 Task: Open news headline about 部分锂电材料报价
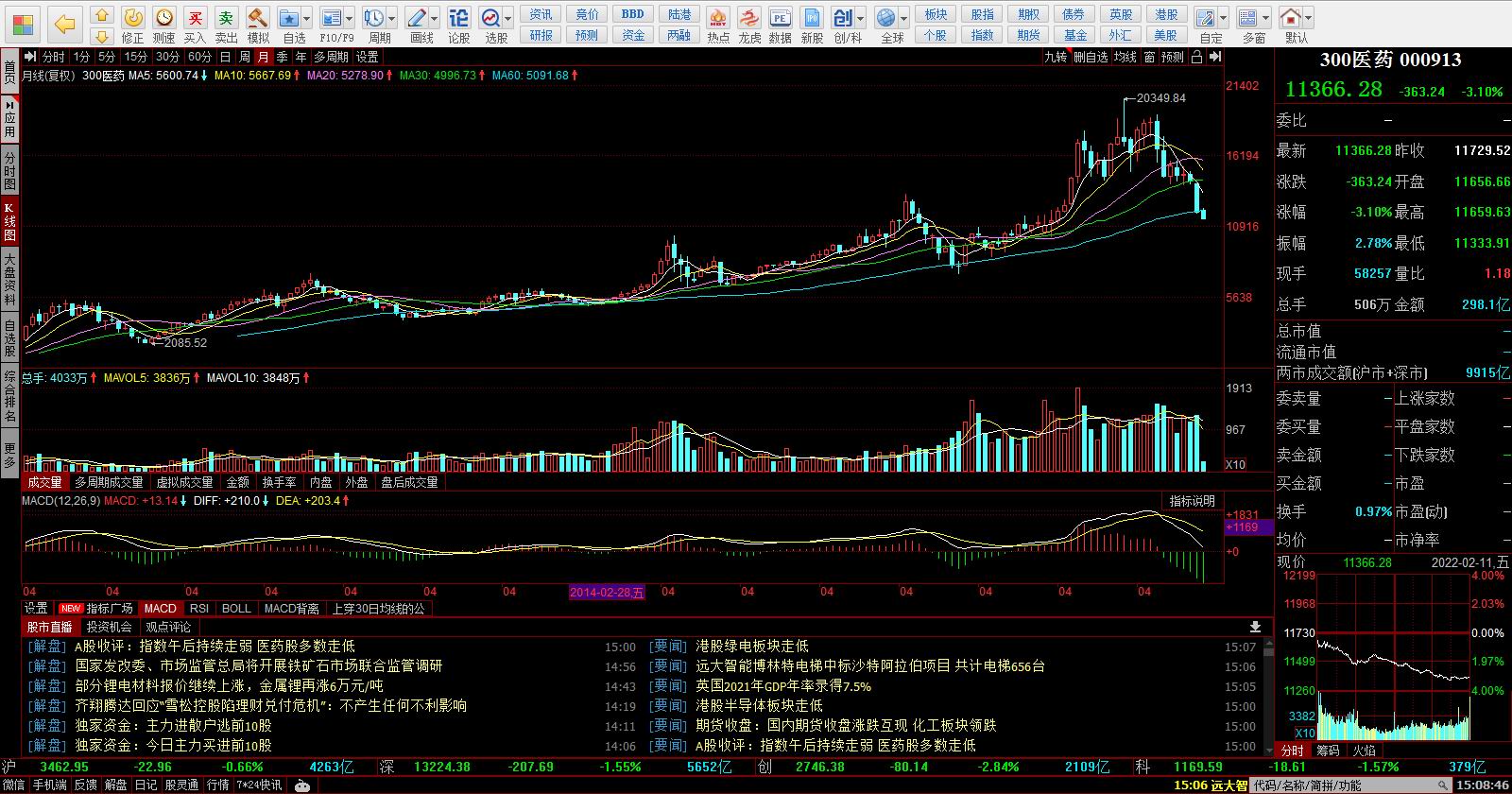coord(229,686)
